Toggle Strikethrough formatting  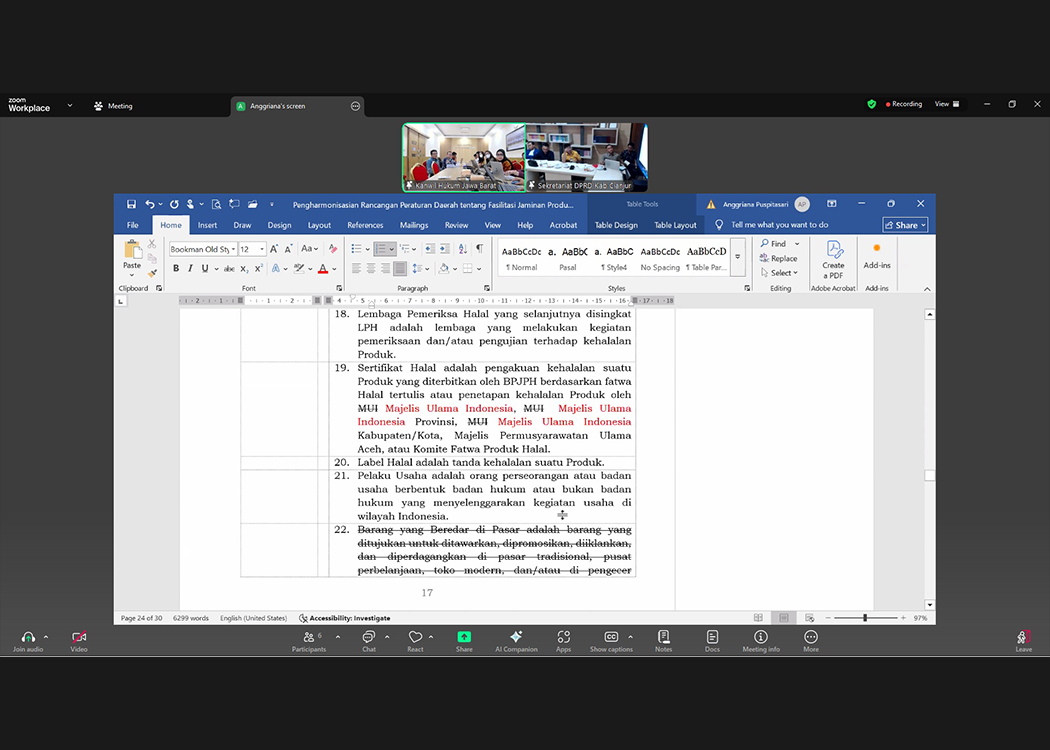(x=229, y=269)
